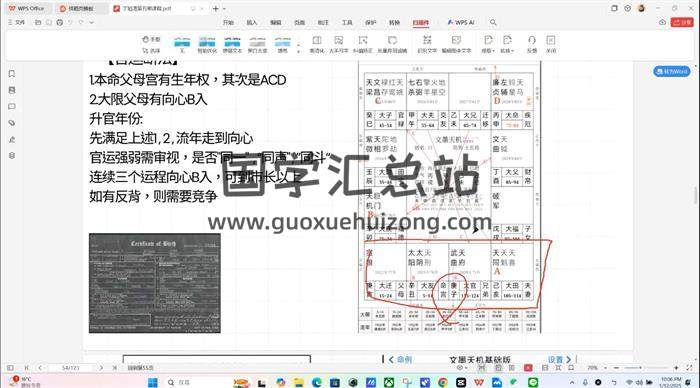Viewport: 700px width, 388px height.
Task: Switch to the WPS Office home tab
Action: tap(27, 8)
